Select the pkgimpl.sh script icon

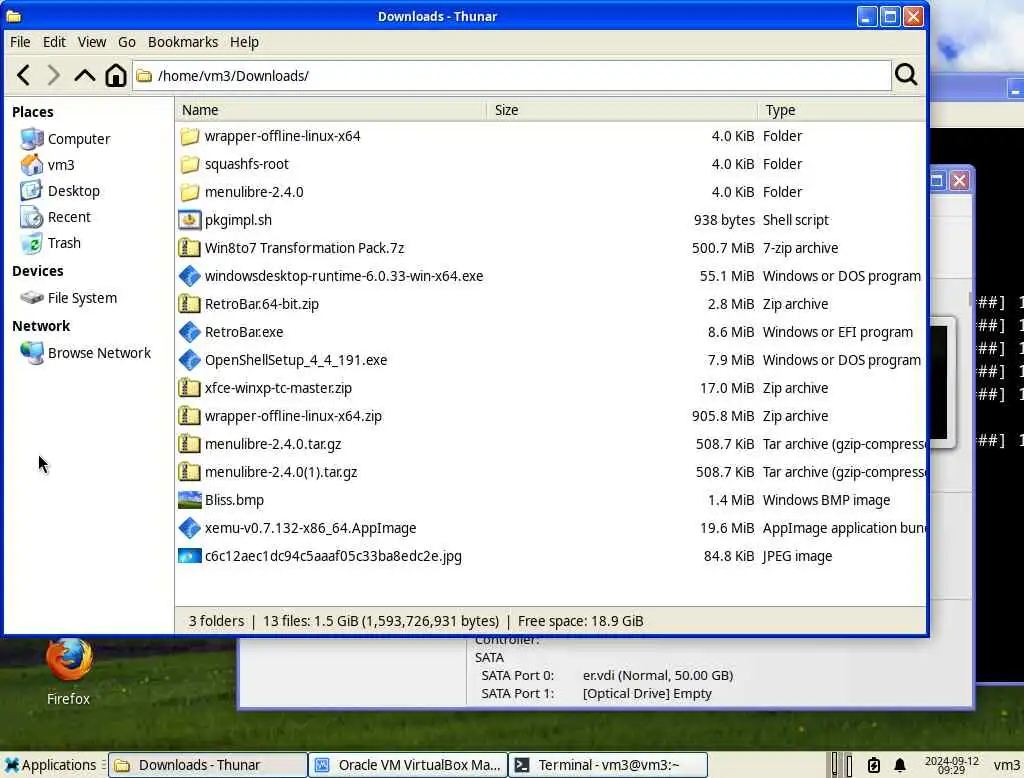(x=189, y=220)
